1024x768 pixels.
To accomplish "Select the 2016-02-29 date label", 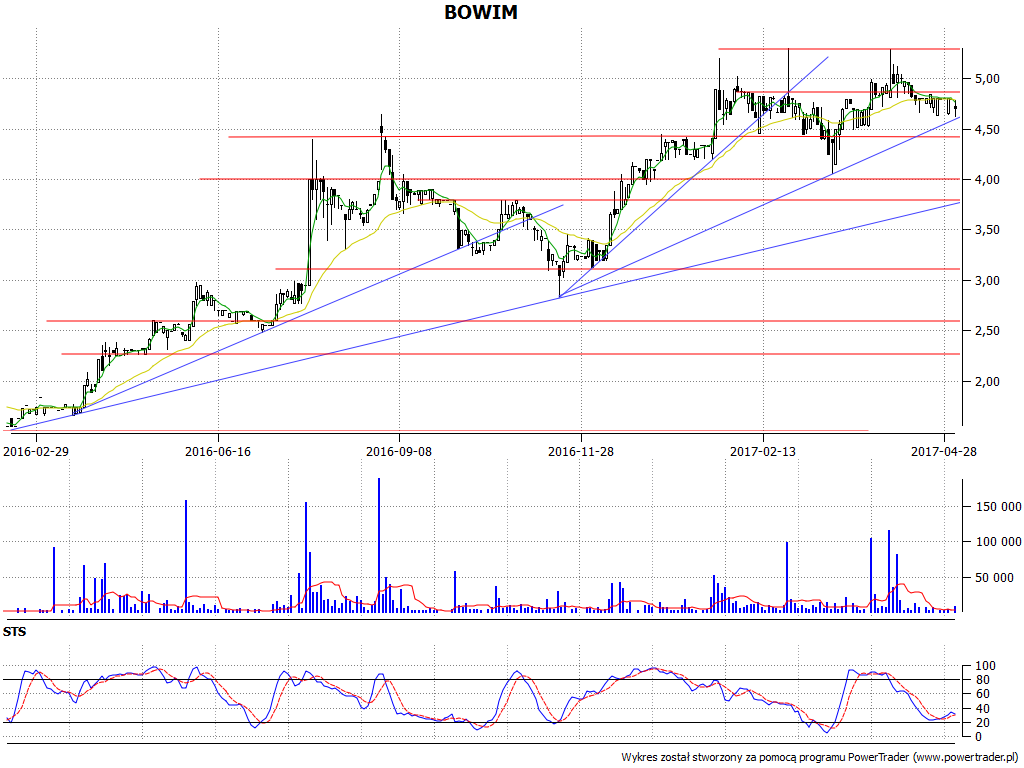I will 36,451.
